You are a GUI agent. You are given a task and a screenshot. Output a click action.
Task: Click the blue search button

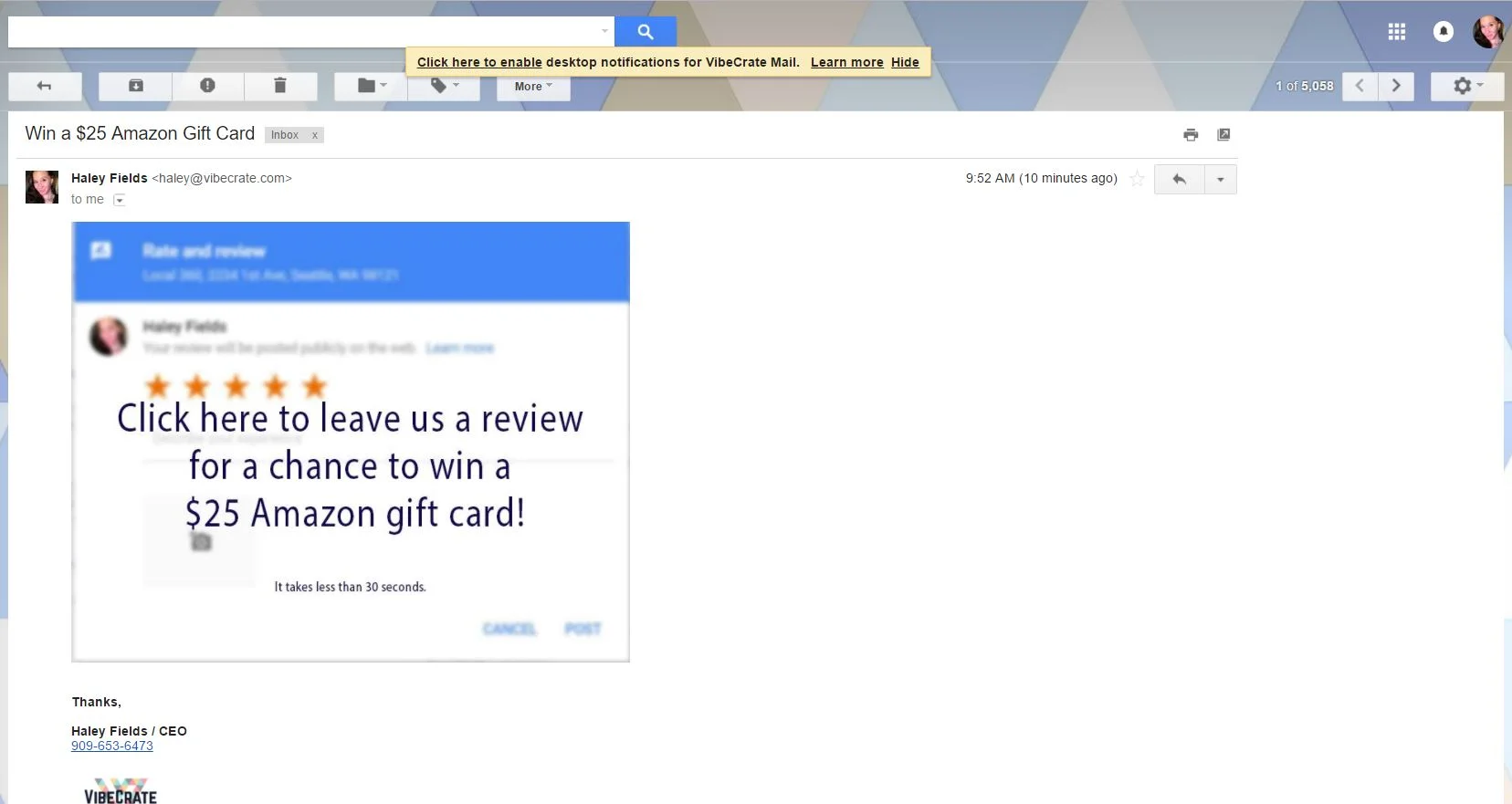(x=646, y=32)
